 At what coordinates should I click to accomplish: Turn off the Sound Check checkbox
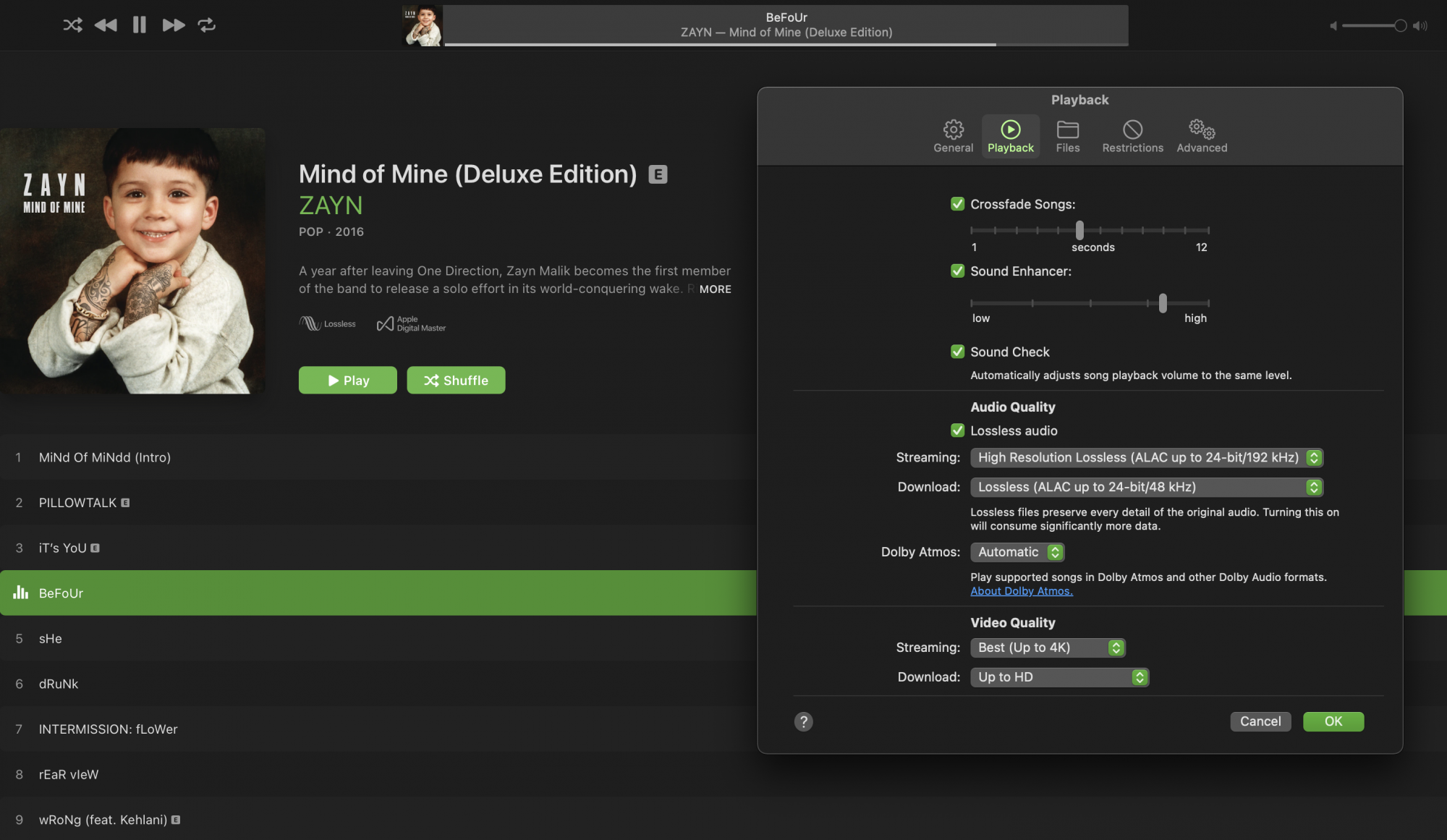pos(957,352)
